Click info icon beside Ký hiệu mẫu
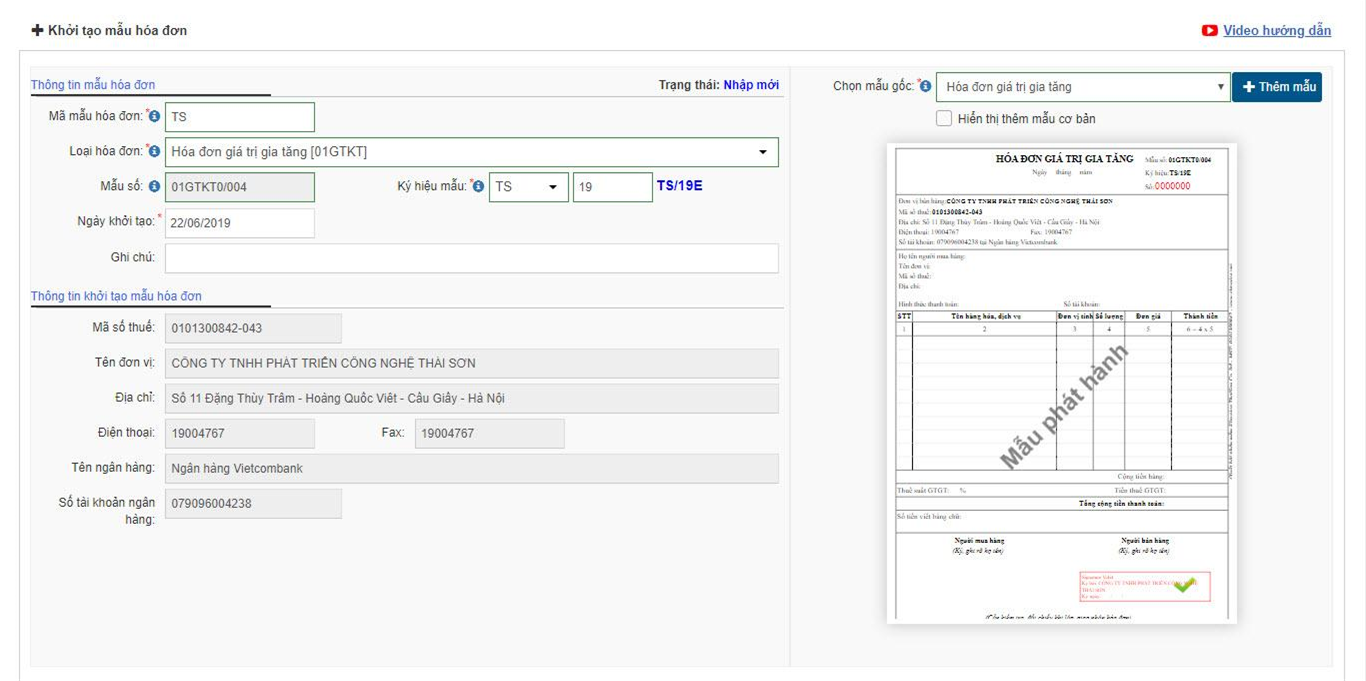 478,187
